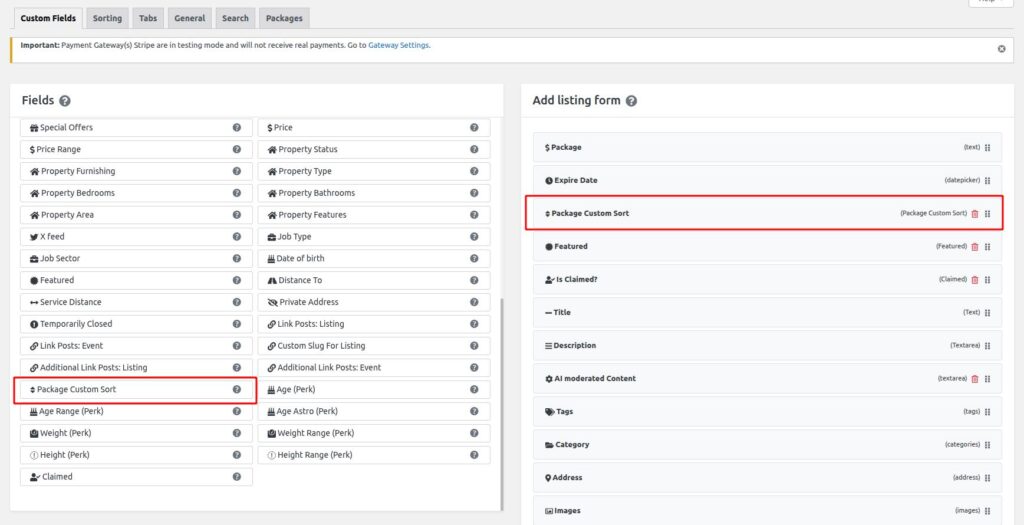Open the Gateway Settings link
Image resolution: width=1024 pixels, height=525 pixels.
[x=399, y=45]
